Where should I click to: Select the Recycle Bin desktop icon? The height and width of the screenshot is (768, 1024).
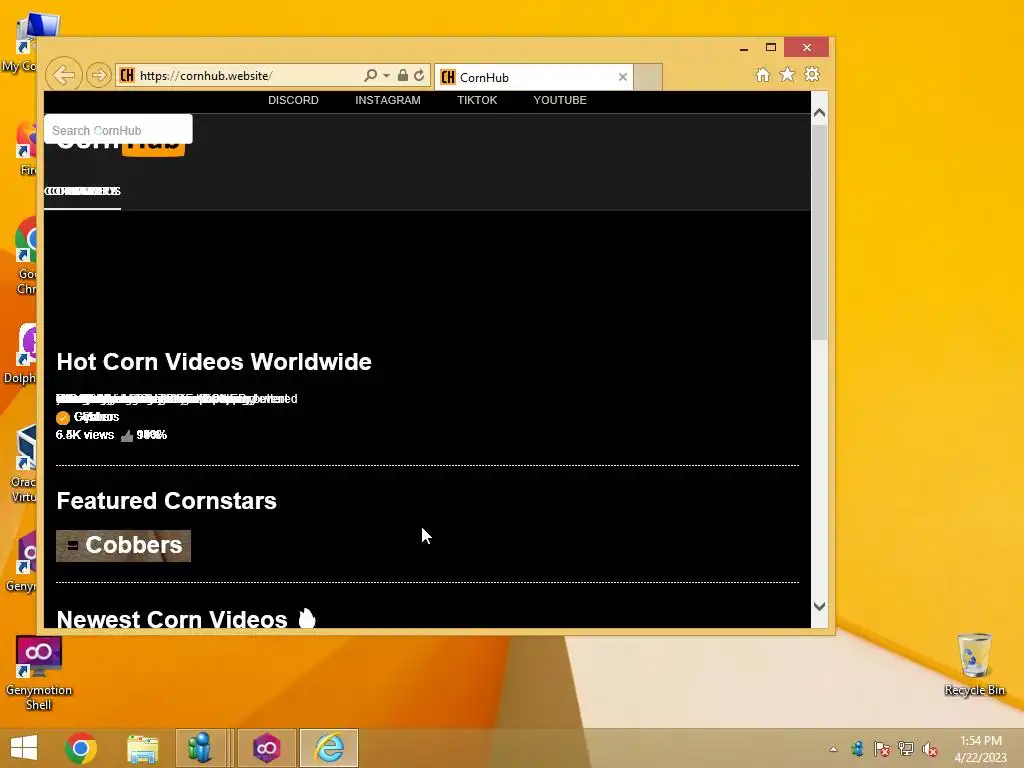(974, 664)
